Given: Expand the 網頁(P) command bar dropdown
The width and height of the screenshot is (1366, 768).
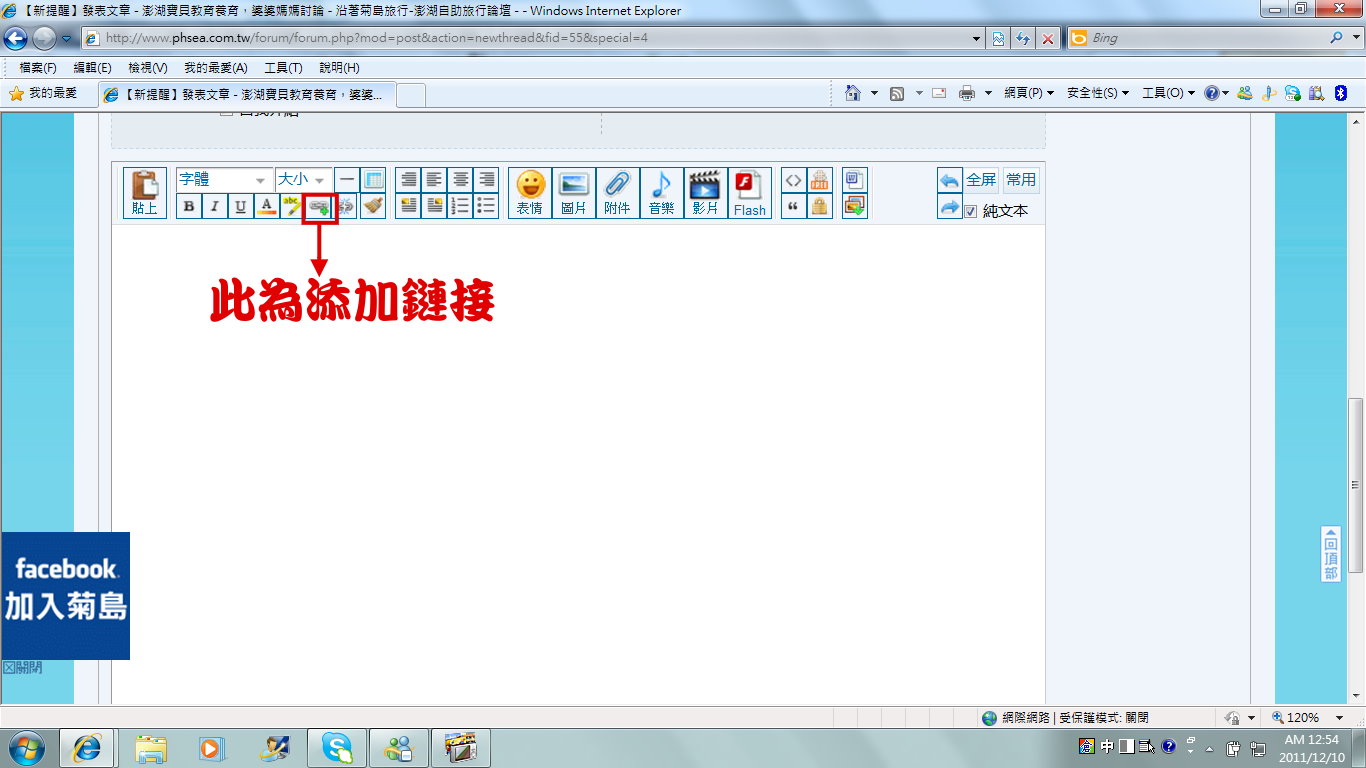Looking at the screenshot, I should (1029, 93).
